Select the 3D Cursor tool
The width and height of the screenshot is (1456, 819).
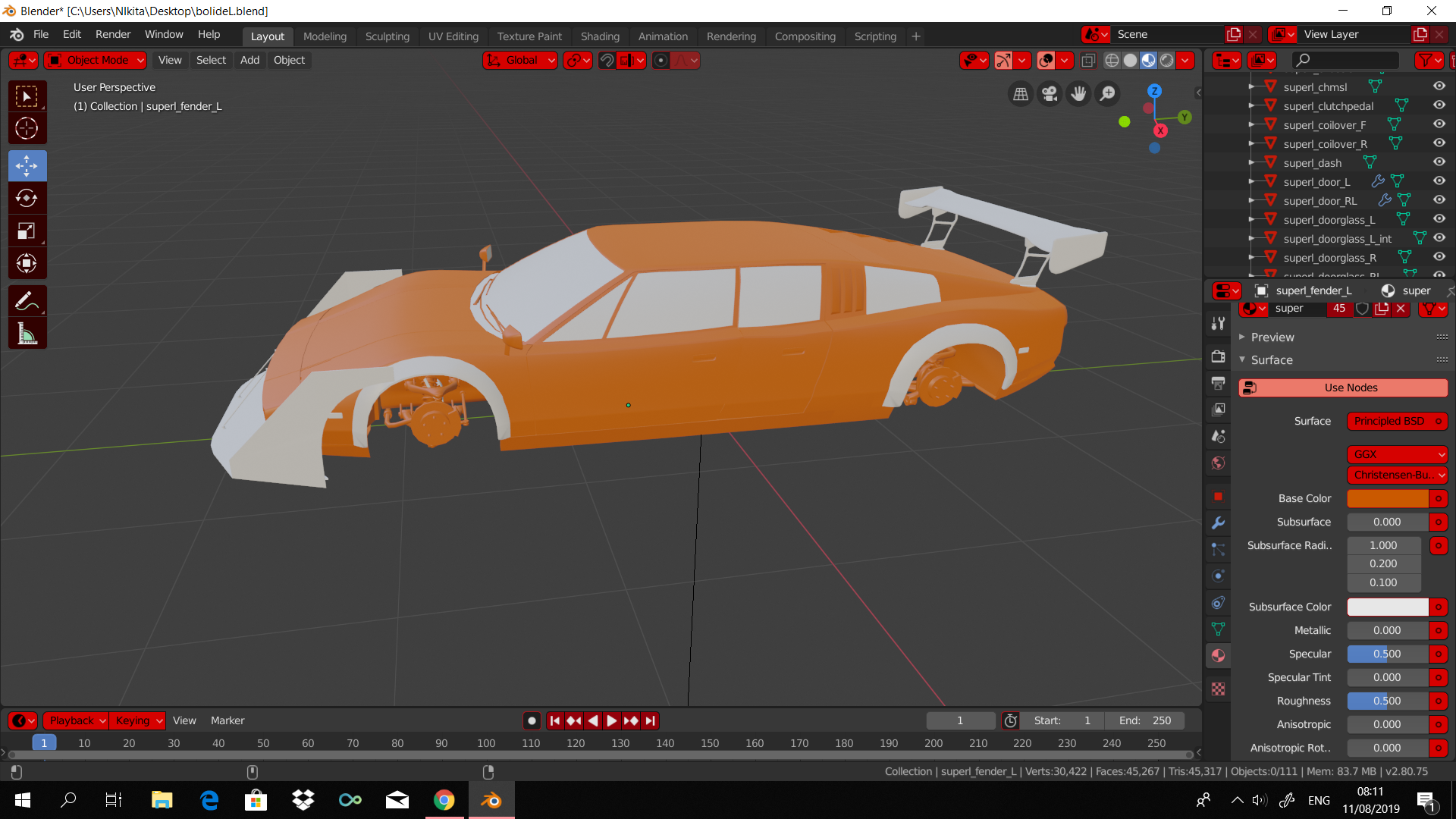tap(27, 128)
